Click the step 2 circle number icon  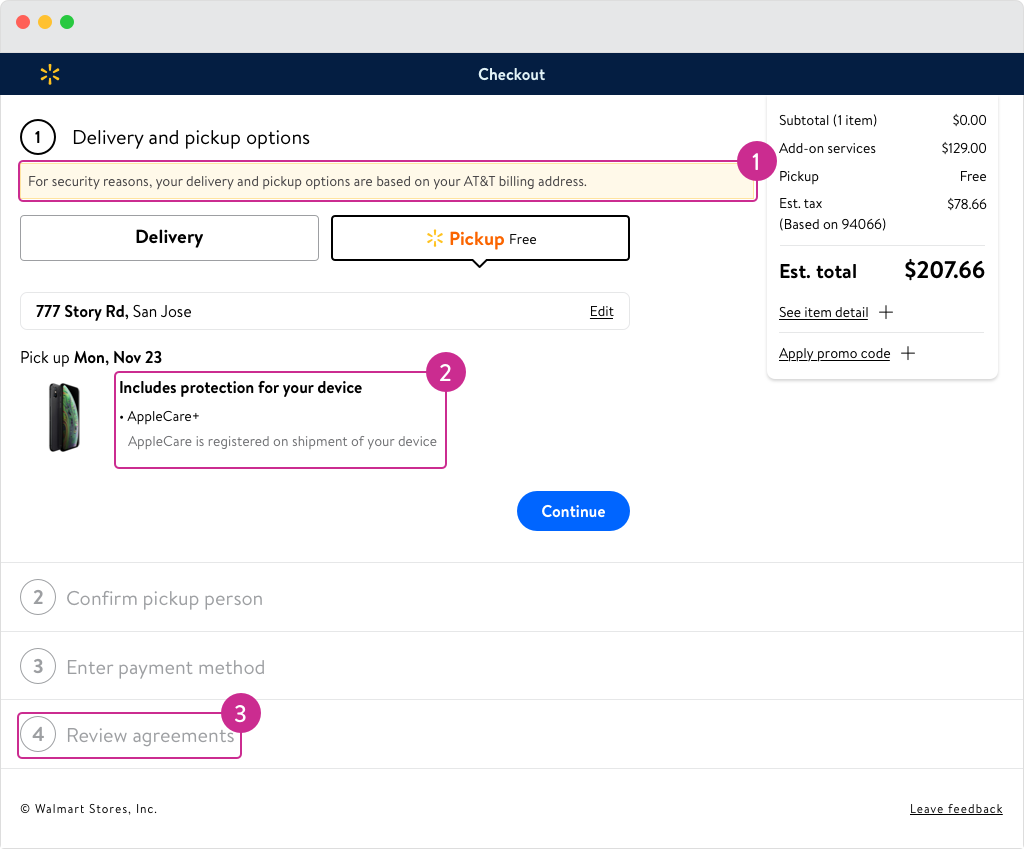pos(38,598)
